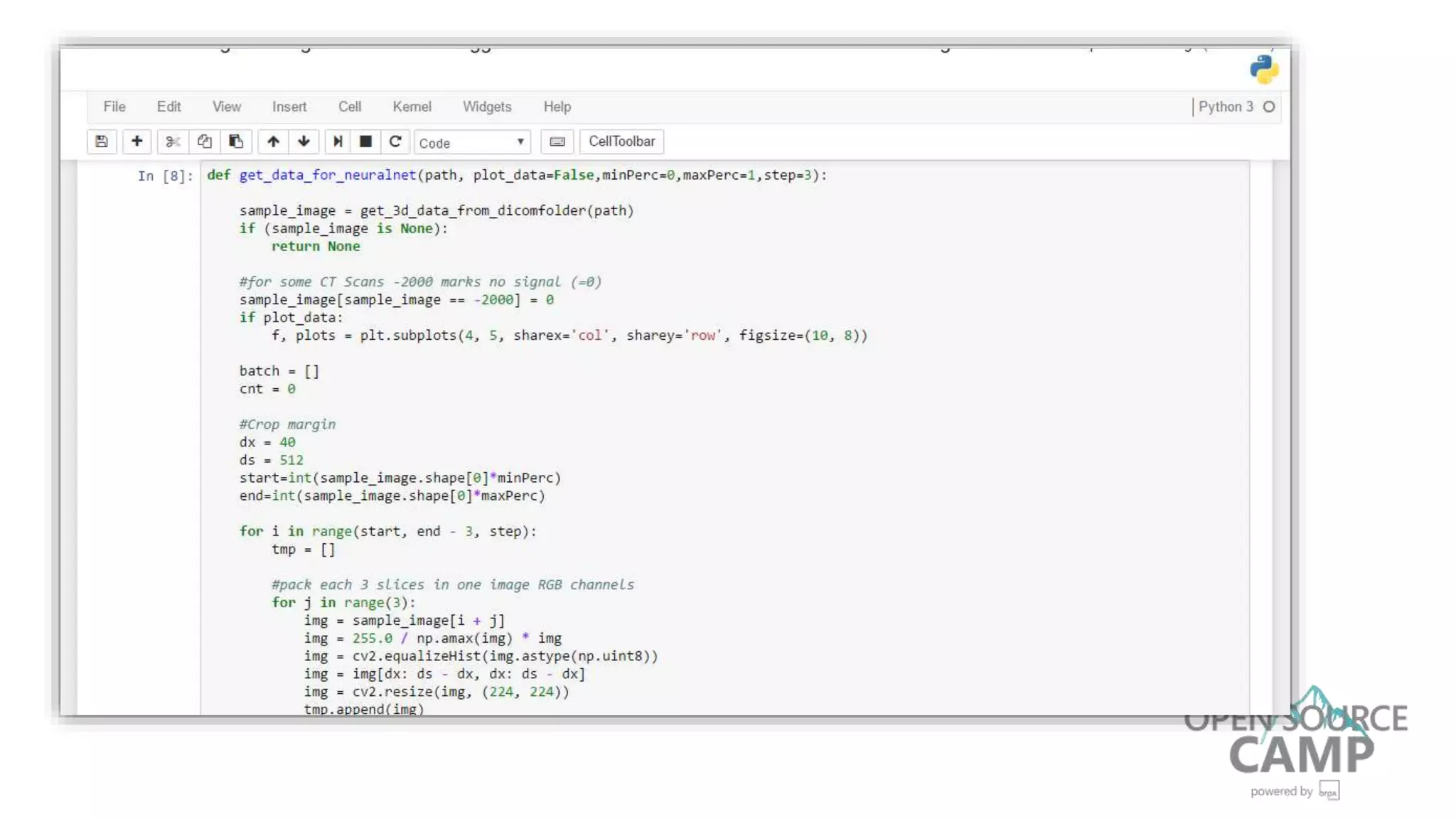Cut selected cell with scissors icon
Viewport: 1456px width, 819px height.
click(173, 141)
